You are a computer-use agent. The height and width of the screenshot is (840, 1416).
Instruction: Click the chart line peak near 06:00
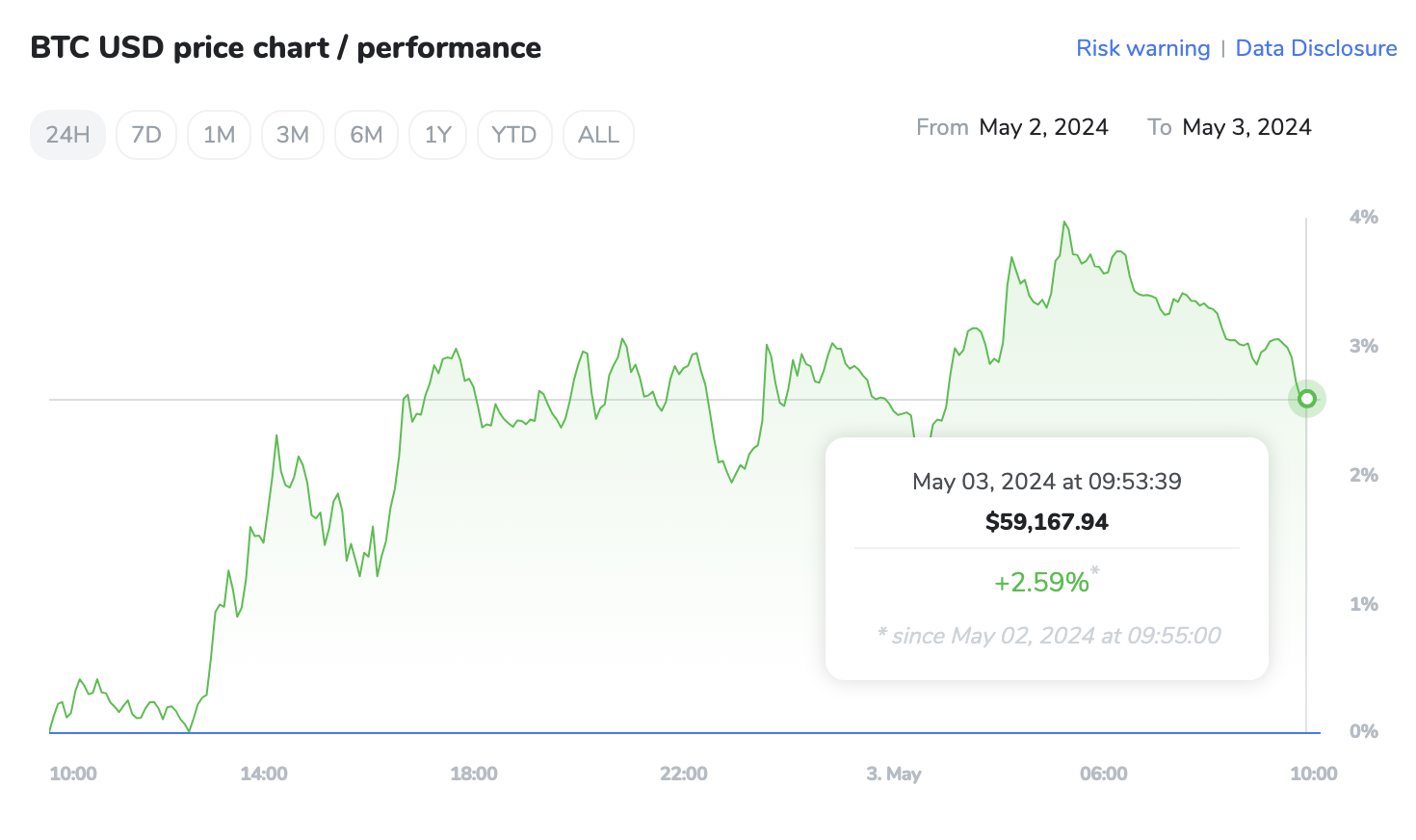[x=1065, y=223]
